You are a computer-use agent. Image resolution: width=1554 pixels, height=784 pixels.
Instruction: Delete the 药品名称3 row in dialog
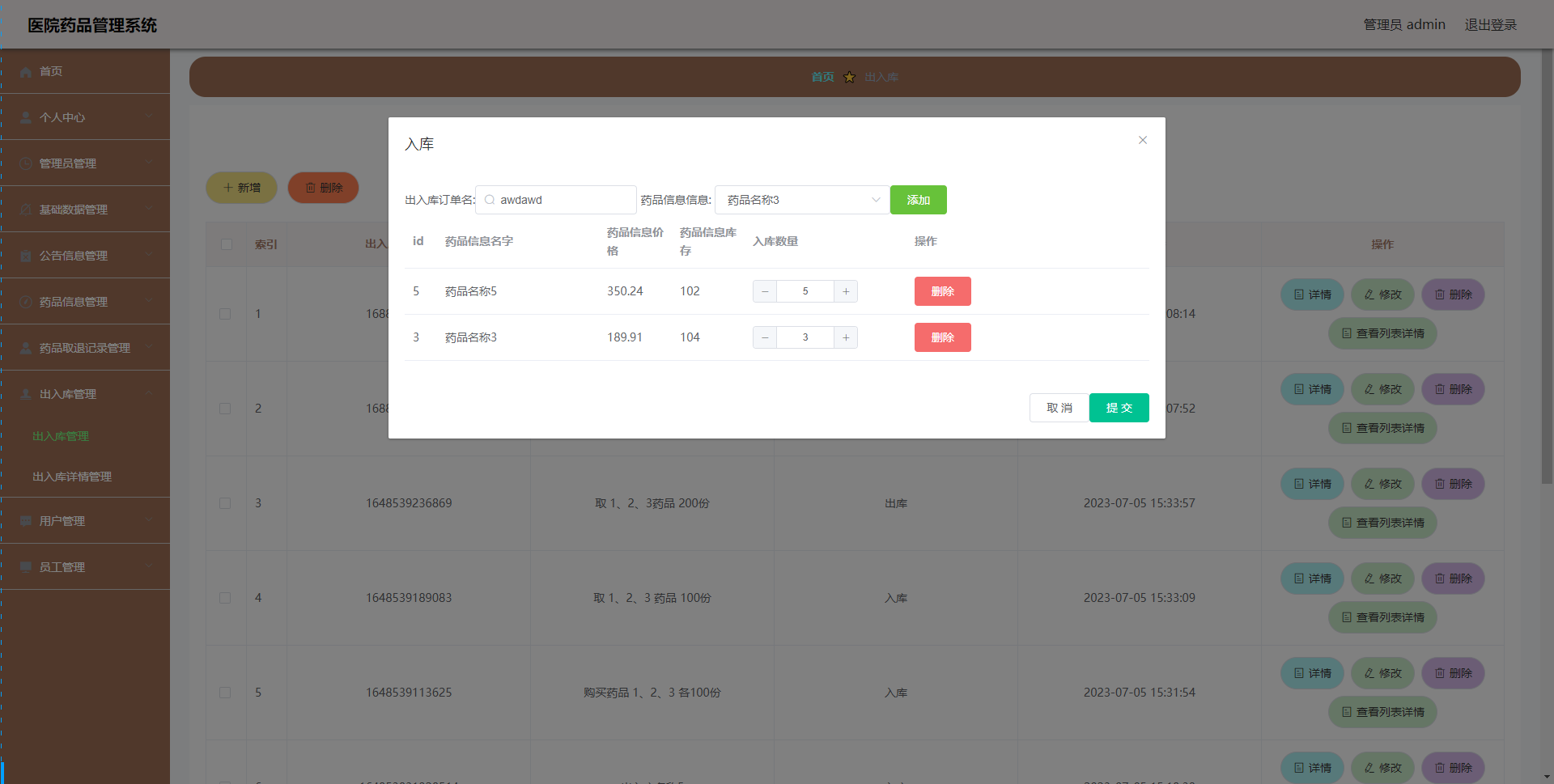[x=943, y=337]
